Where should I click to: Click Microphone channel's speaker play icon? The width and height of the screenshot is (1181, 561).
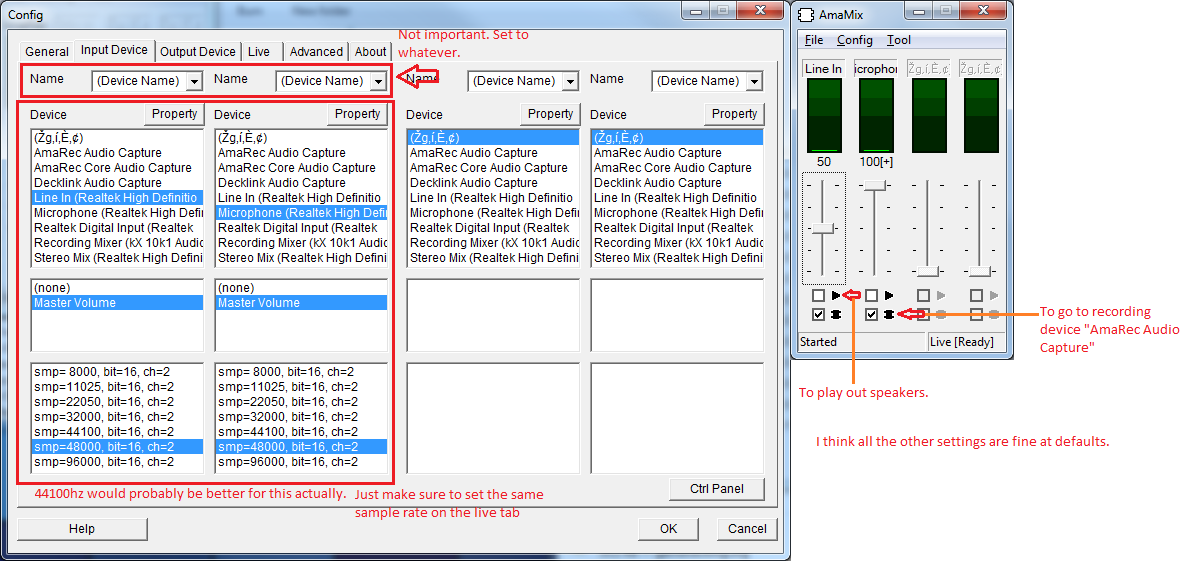(888, 296)
